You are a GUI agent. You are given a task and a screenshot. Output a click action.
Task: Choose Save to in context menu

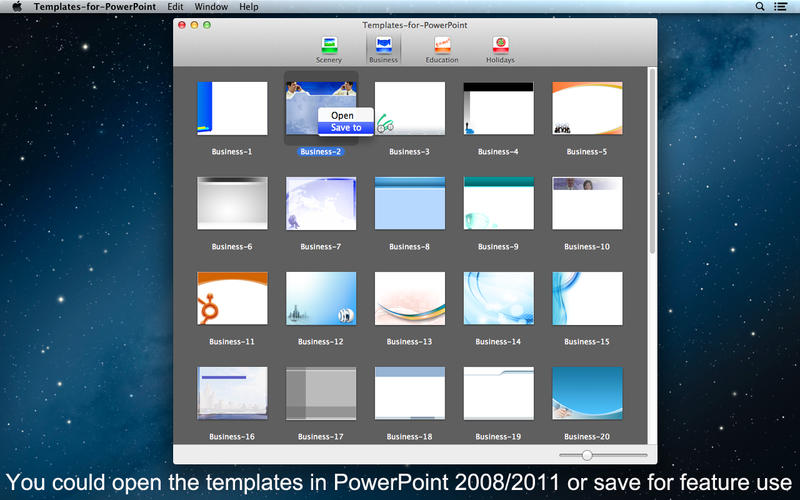pos(346,128)
